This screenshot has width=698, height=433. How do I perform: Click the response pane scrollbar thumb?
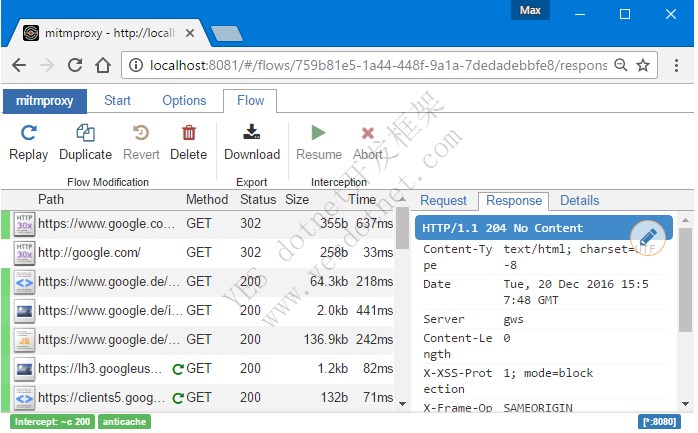pyautogui.click(x=685, y=279)
